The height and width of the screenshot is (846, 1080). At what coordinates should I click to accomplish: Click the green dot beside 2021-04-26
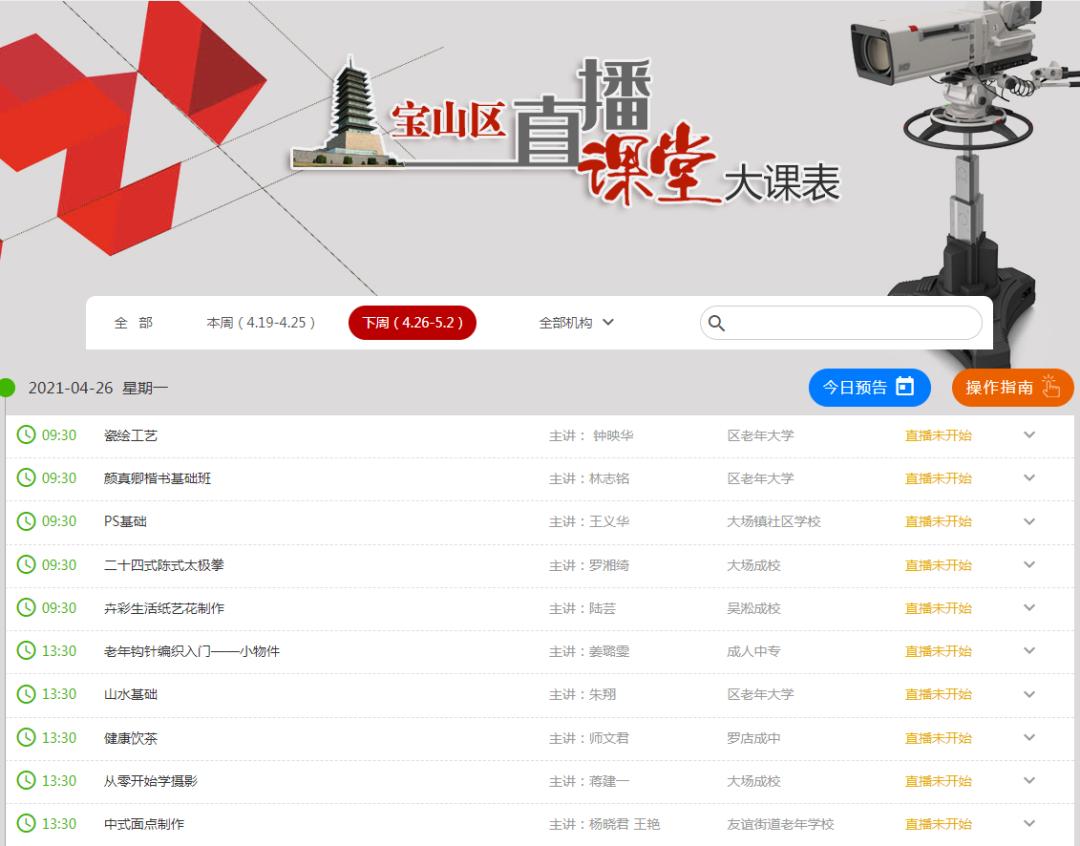[x=6, y=388]
